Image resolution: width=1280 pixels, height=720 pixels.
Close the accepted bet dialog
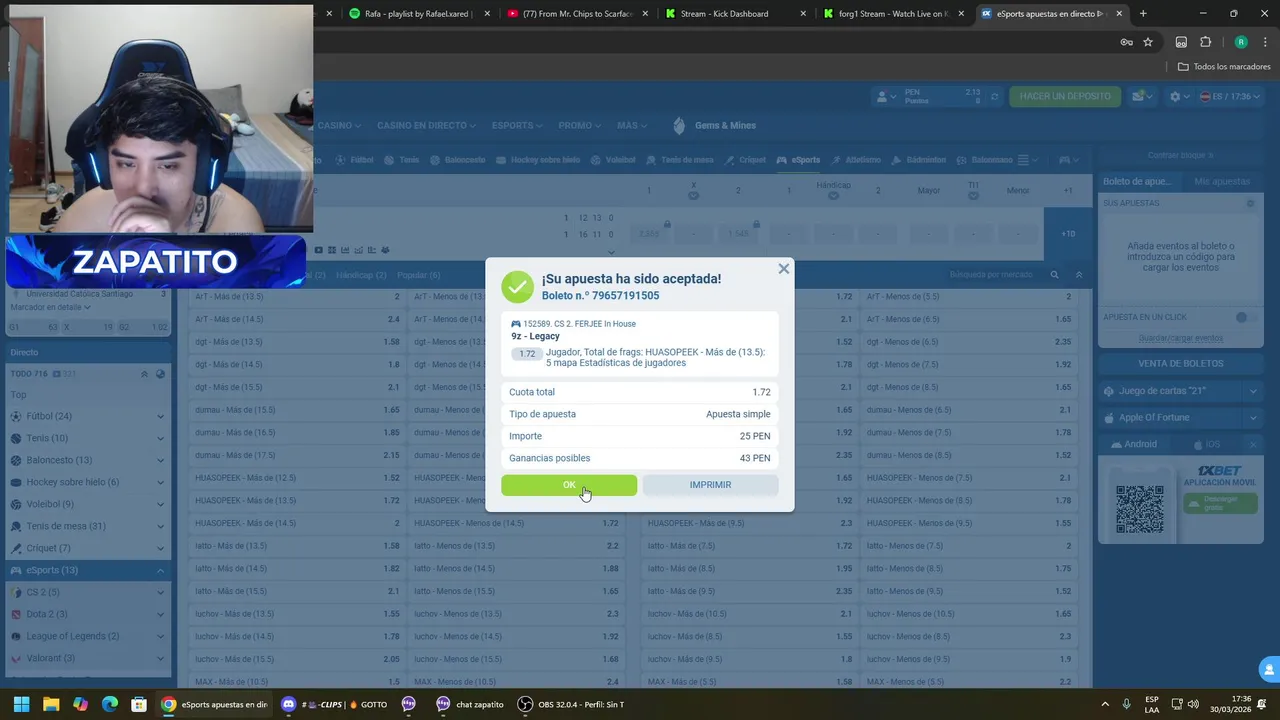[784, 268]
